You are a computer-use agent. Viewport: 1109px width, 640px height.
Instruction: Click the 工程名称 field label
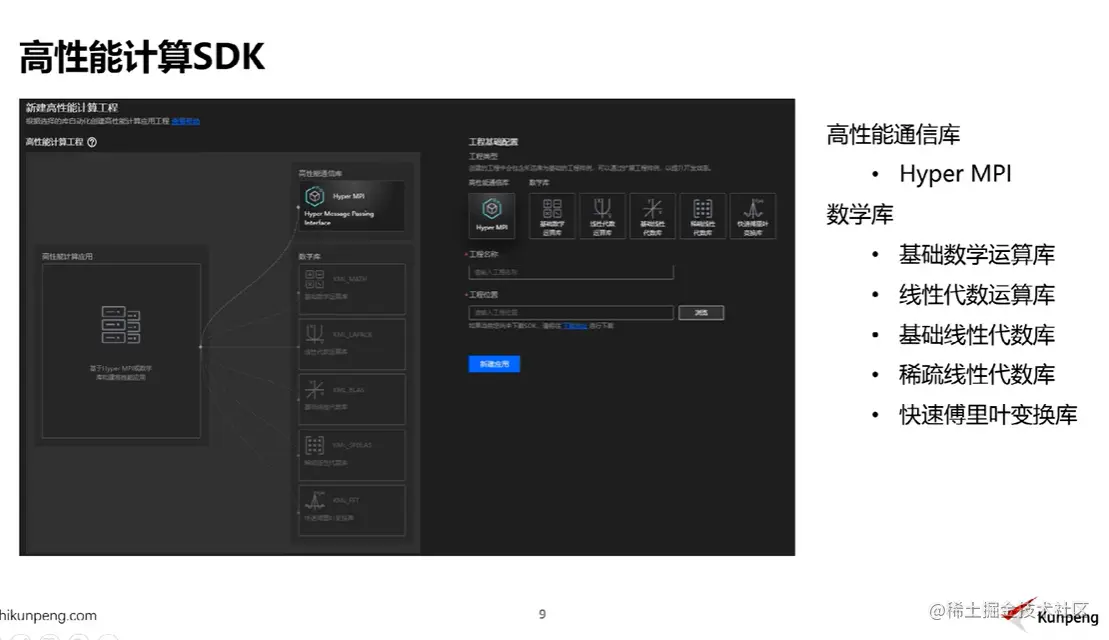coord(484,254)
